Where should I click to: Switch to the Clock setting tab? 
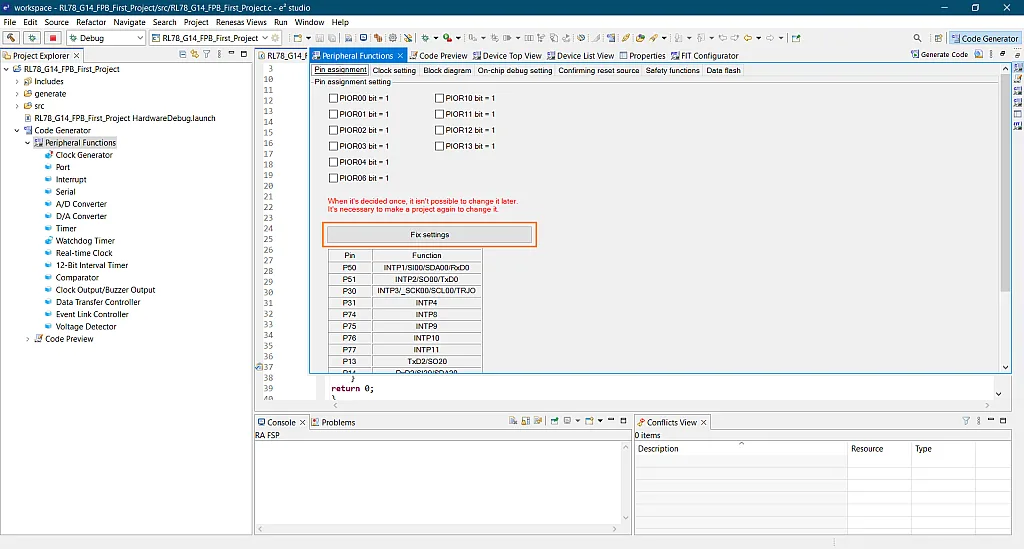[x=394, y=71]
